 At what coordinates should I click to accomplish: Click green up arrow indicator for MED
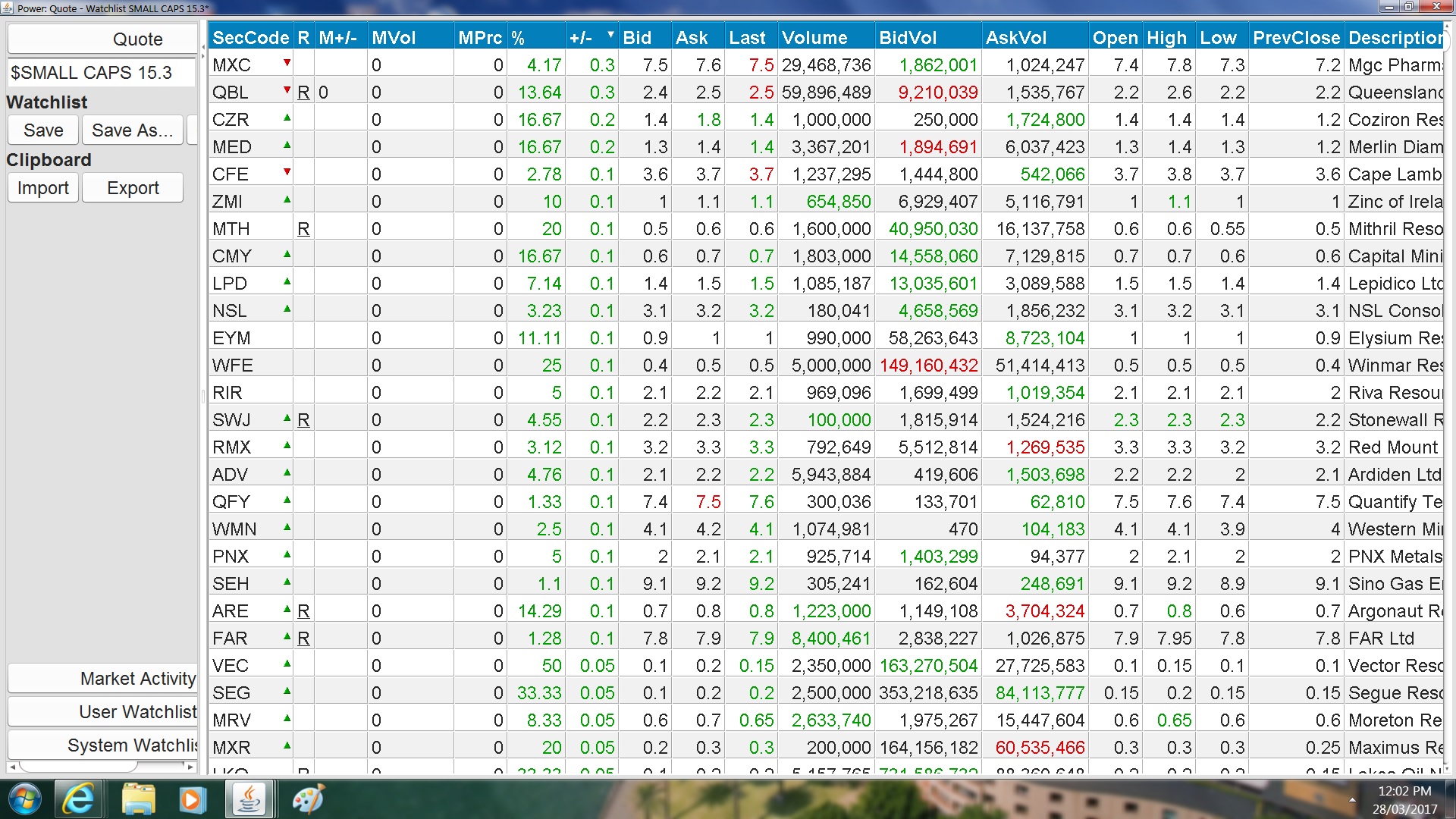click(x=287, y=145)
